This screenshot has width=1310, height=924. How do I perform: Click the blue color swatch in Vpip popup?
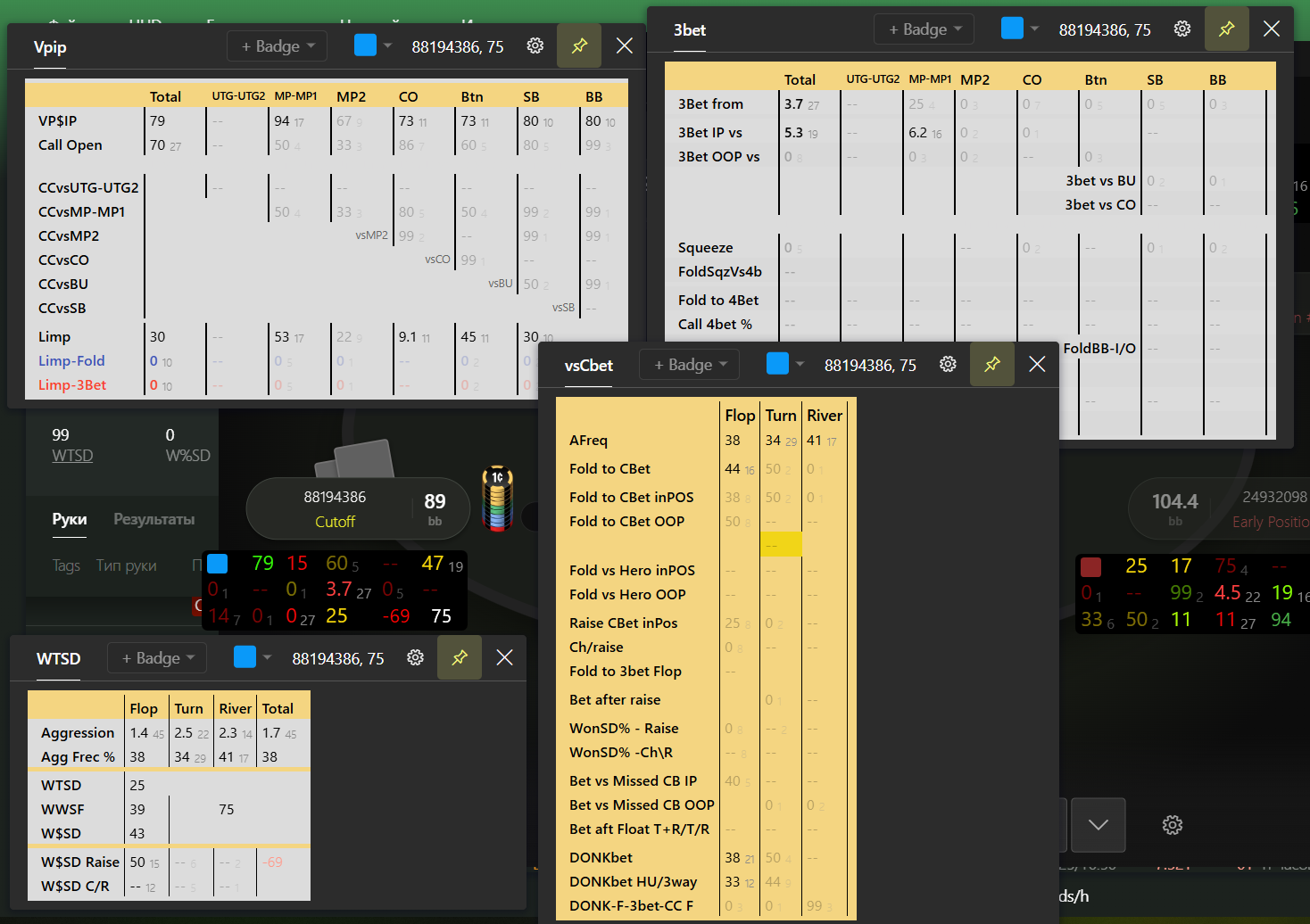pyautogui.click(x=365, y=45)
